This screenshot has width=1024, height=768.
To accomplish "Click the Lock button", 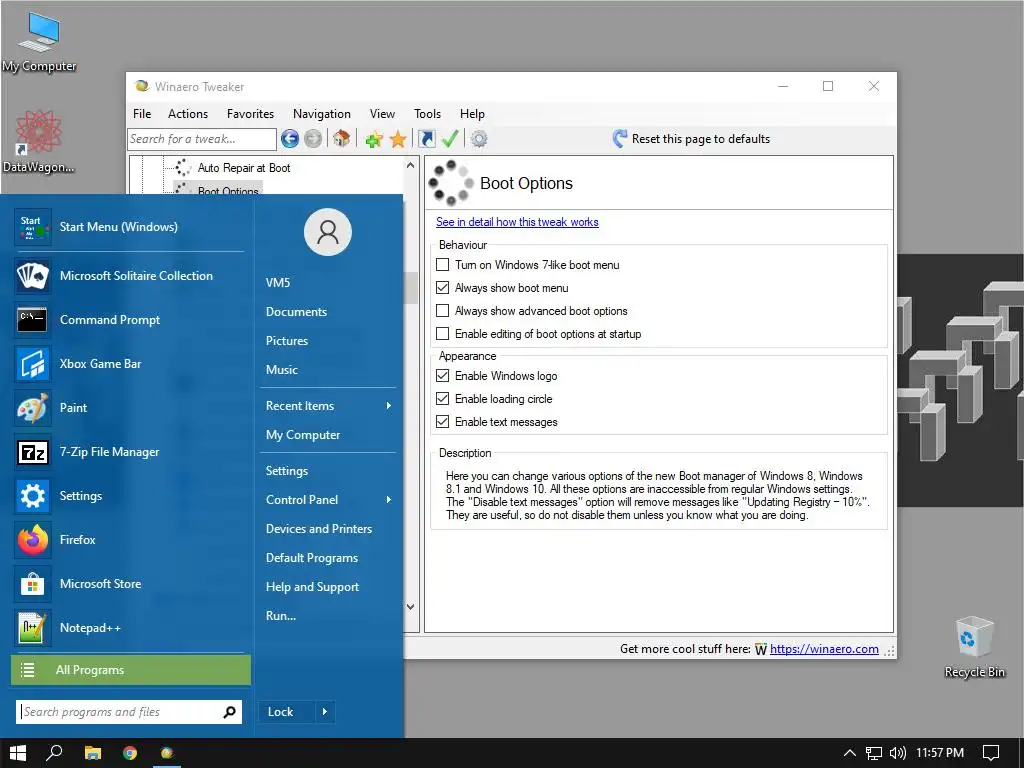I will coord(287,712).
